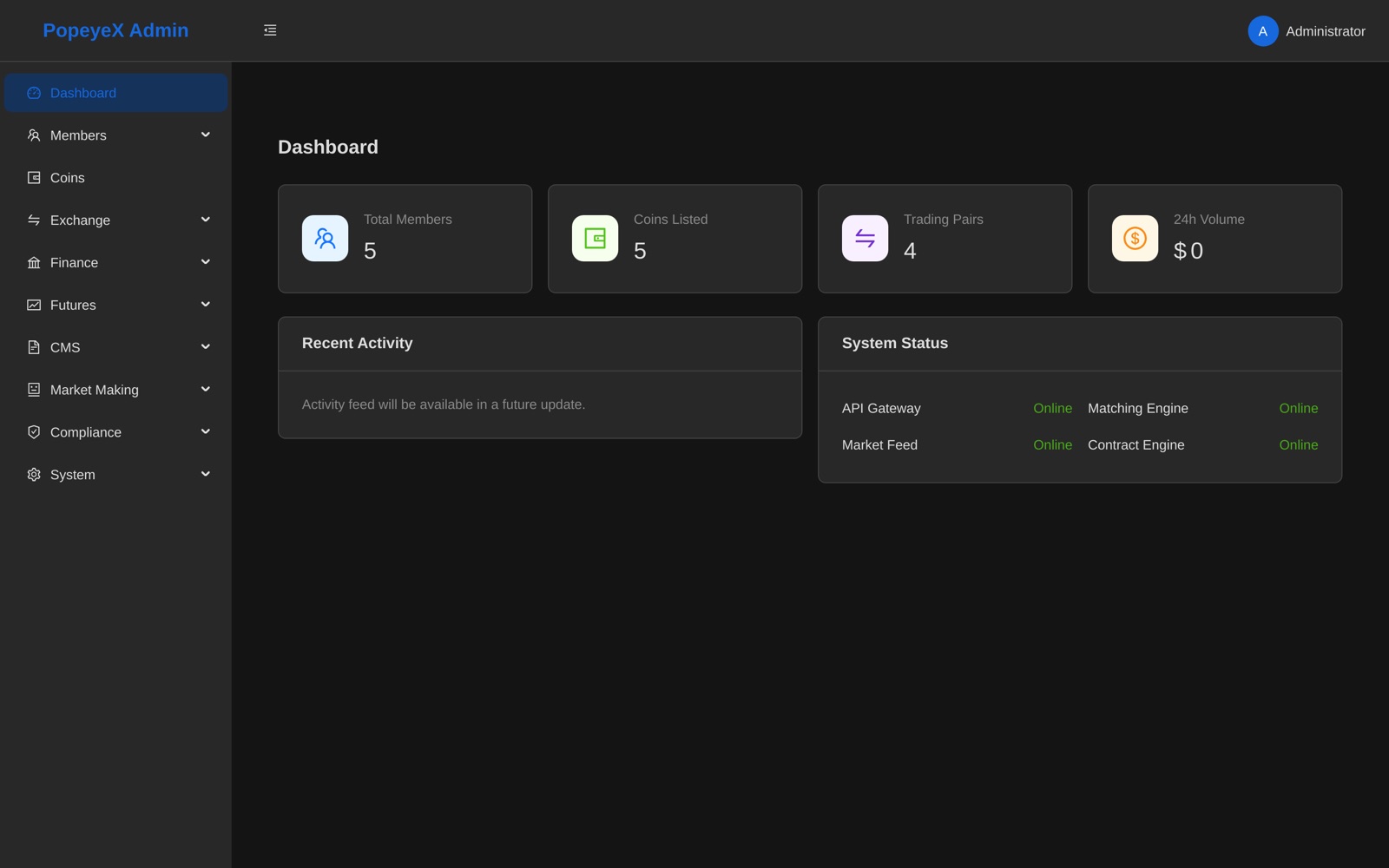
Task: Click the Exchange swap arrows icon in sidebar
Action: coord(34,220)
